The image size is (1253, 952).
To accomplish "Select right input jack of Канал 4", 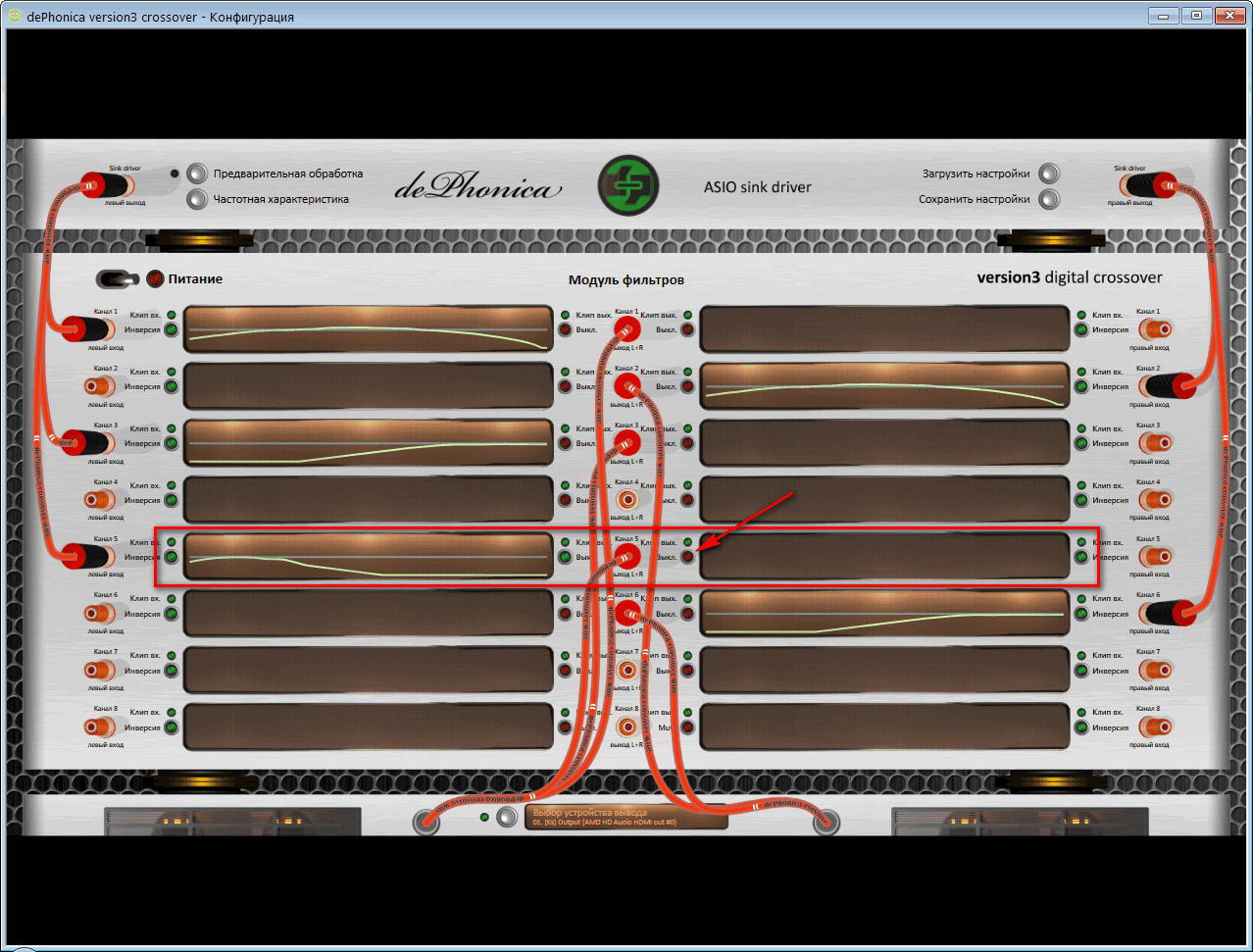I will coord(1155,500).
